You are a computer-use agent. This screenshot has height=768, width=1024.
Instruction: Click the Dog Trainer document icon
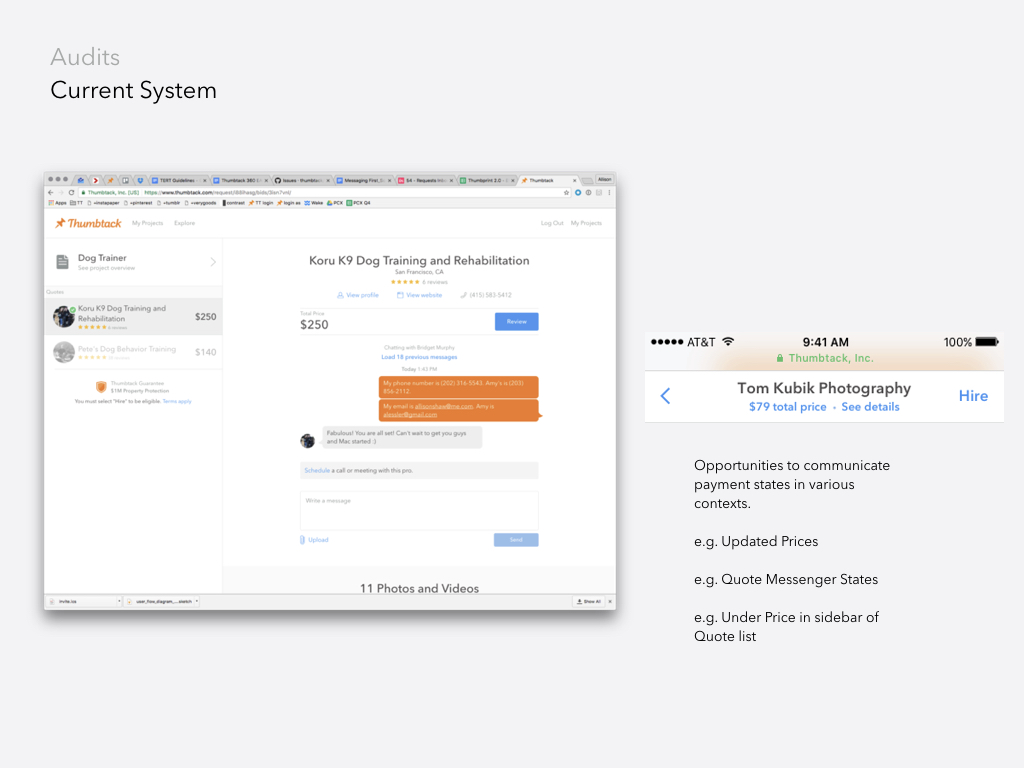(x=62, y=262)
